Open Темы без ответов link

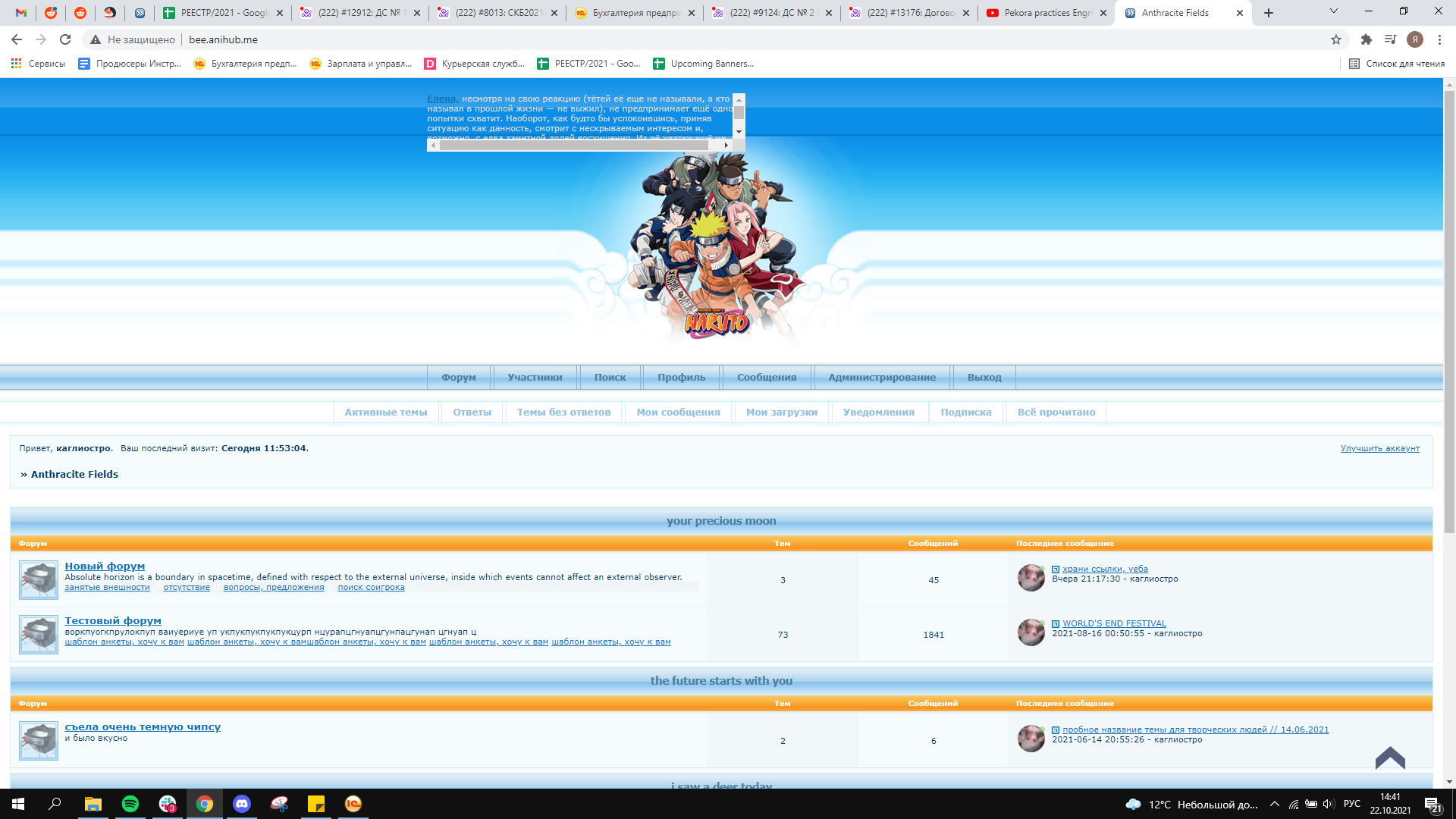coord(563,413)
